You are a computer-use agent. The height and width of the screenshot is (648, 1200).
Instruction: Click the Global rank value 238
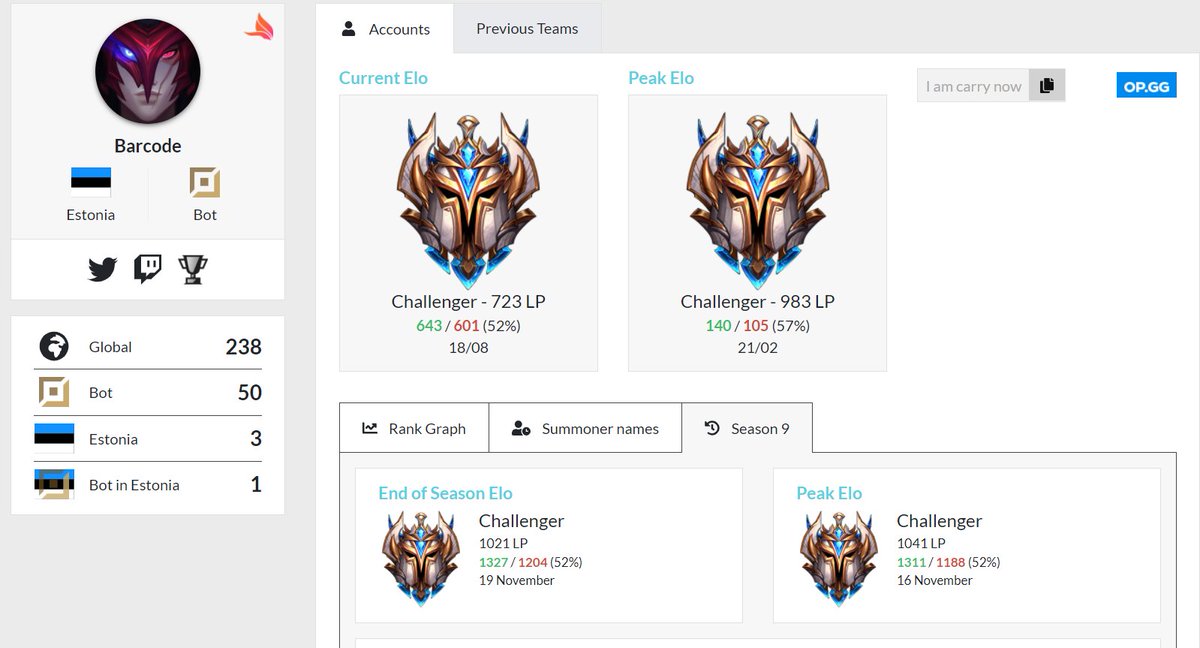point(243,347)
